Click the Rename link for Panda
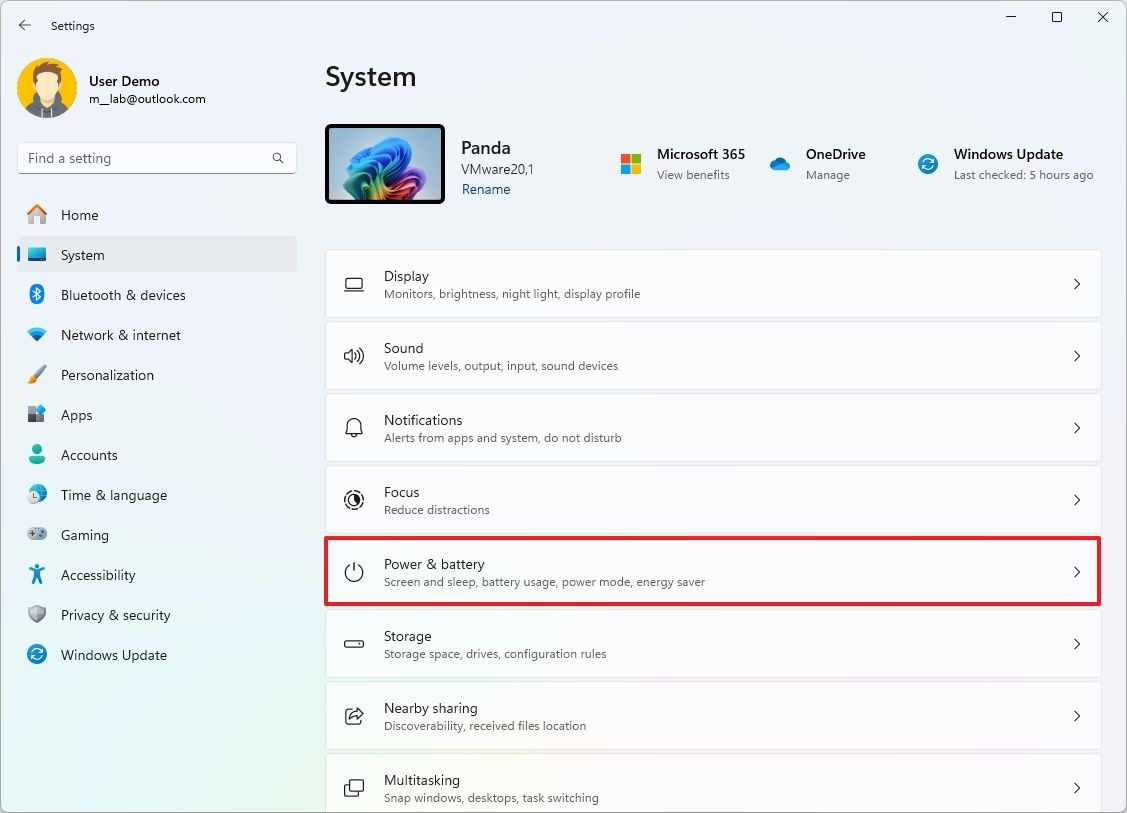Screen dimensions: 1127x813 pyautogui.click(x=486, y=189)
